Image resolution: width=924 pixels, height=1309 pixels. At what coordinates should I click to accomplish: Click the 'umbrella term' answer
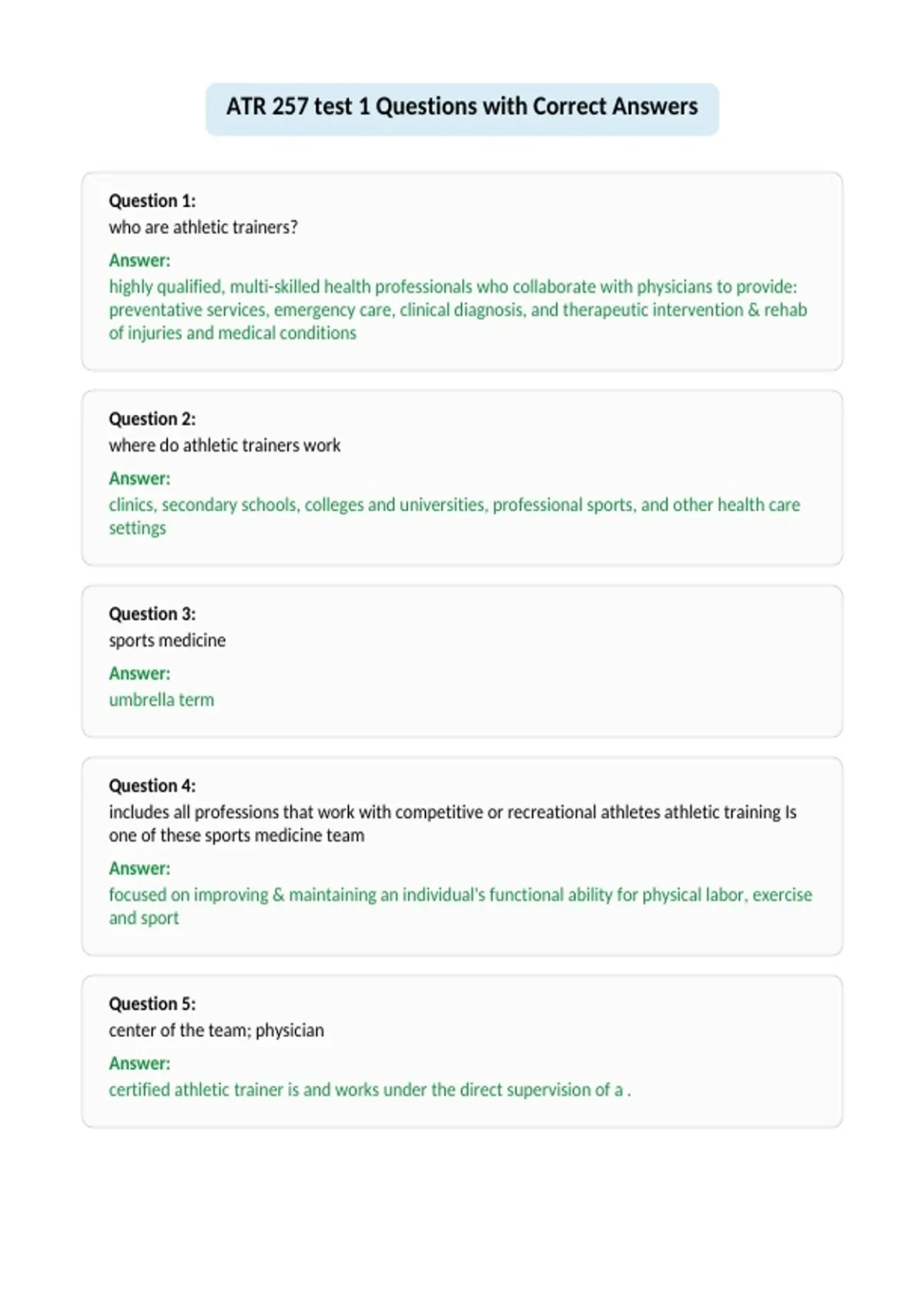click(162, 700)
